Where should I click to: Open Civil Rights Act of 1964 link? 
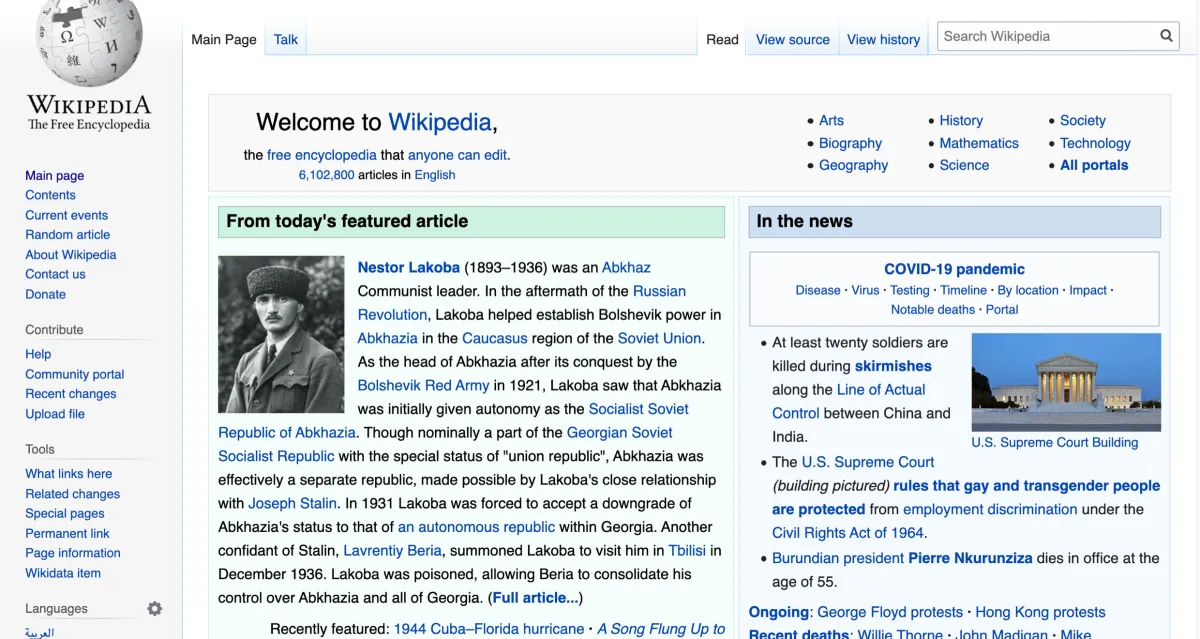click(849, 533)
